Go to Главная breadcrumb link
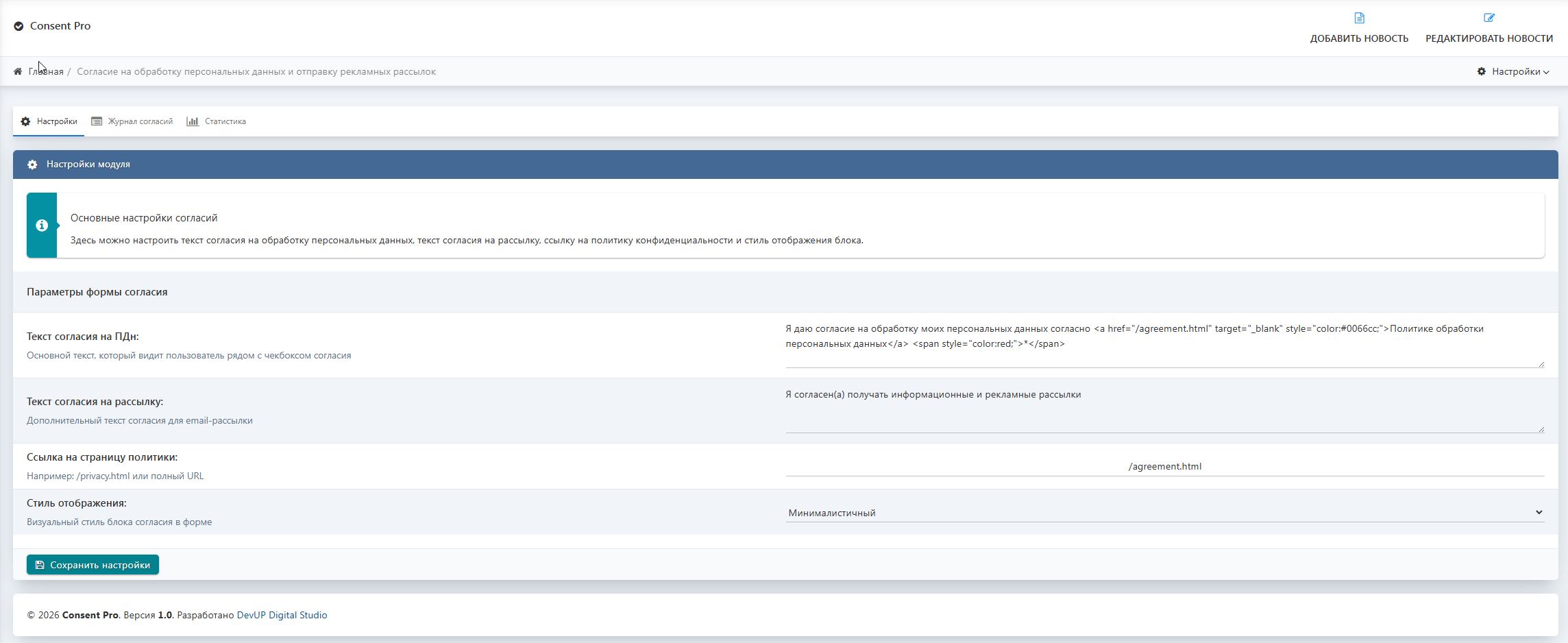This screenshot has height=643, width=1568. (46, 71)
